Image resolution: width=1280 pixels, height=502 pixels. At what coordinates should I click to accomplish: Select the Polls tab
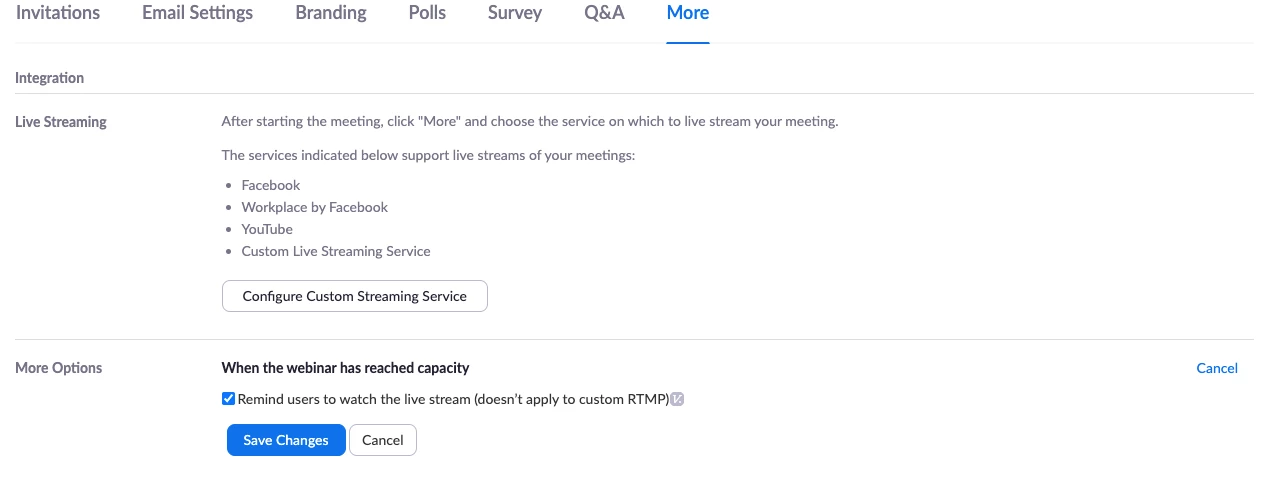coord(427,13)
